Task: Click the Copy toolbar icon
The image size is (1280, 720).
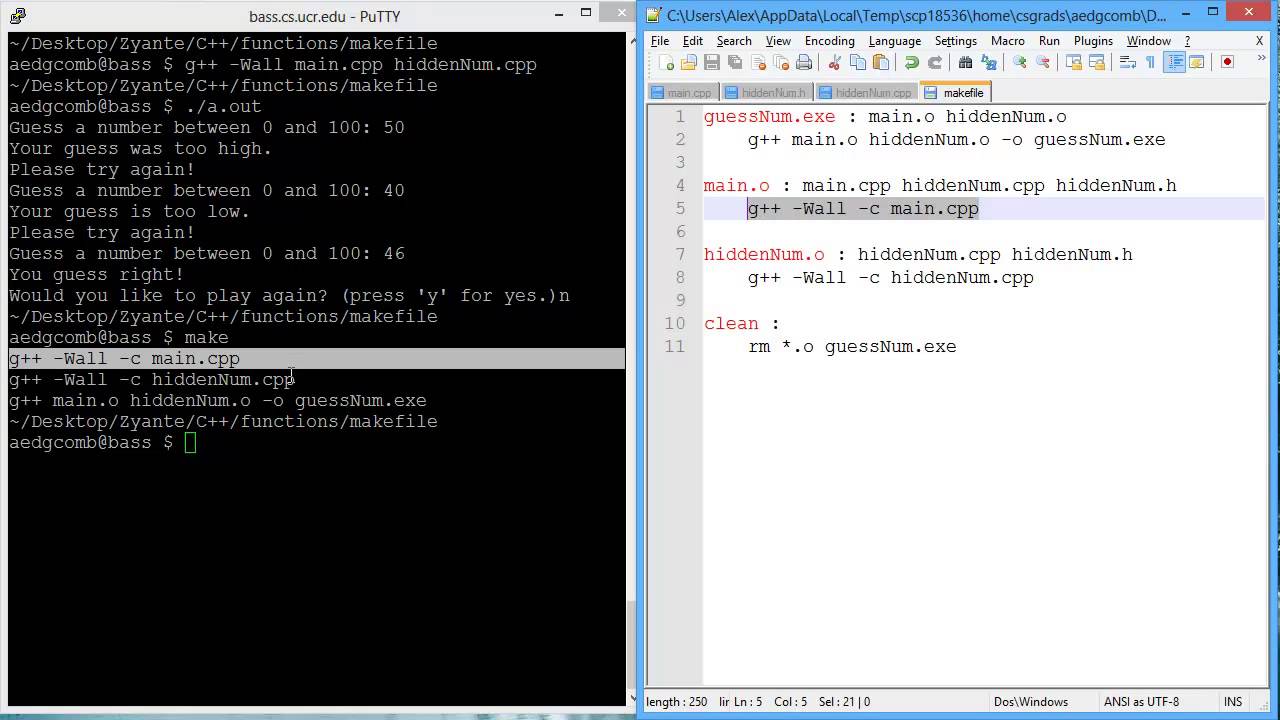Action: pos(857,62)
